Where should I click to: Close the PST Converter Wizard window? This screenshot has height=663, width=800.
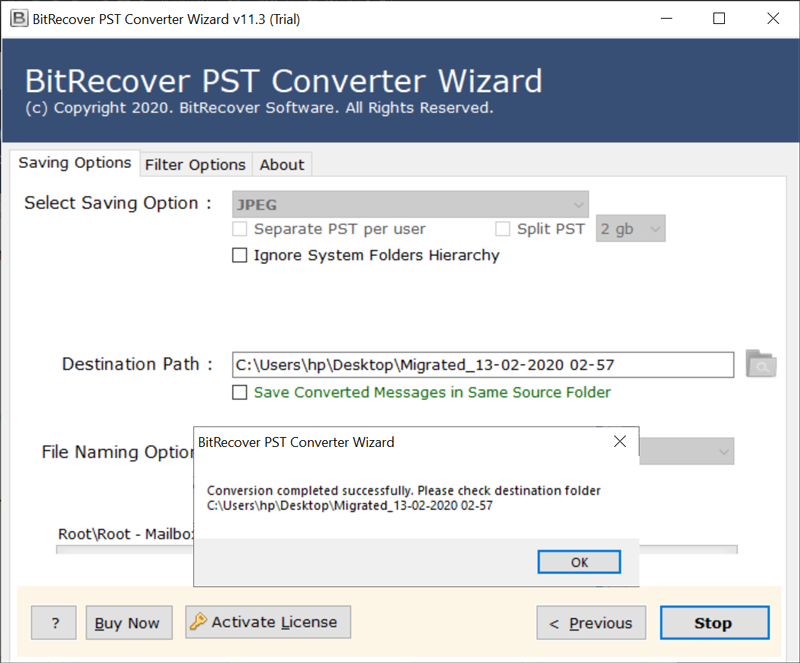[x=773, y=19]
